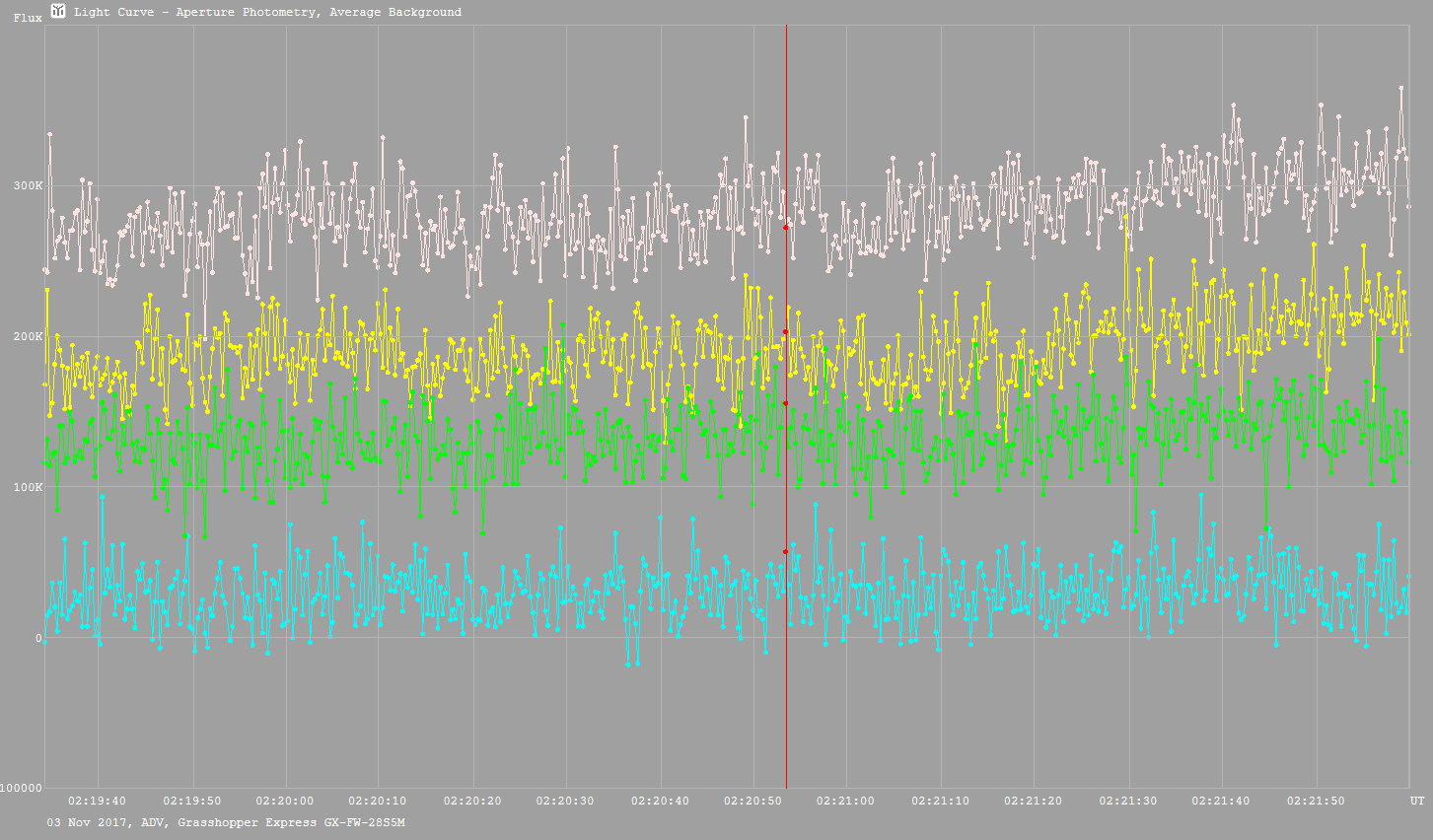Viewport: 1433px width, 840px height.
Task: Click the 02:19:40 time axis label
Action: point(98,802)
